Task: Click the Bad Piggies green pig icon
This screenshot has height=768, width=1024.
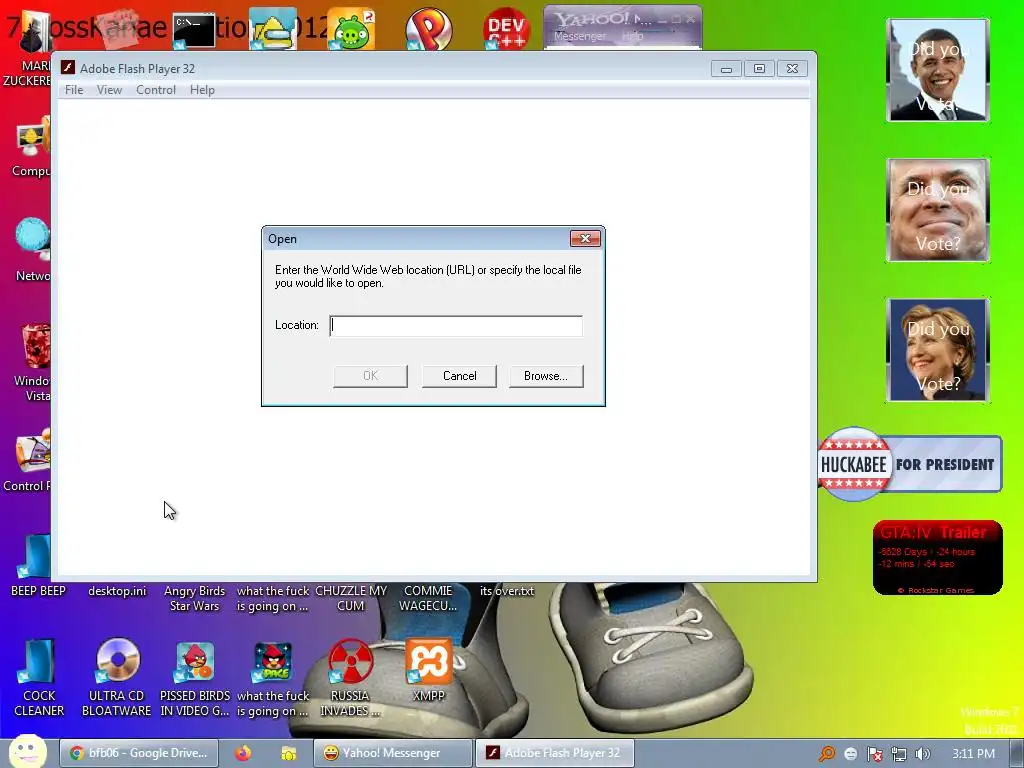Action: coord(351,30)
